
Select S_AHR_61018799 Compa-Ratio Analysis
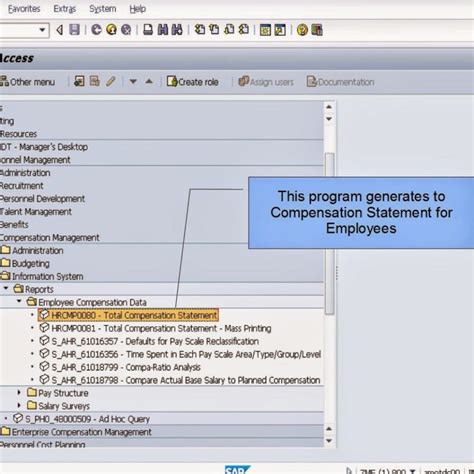tap(120, 367)
